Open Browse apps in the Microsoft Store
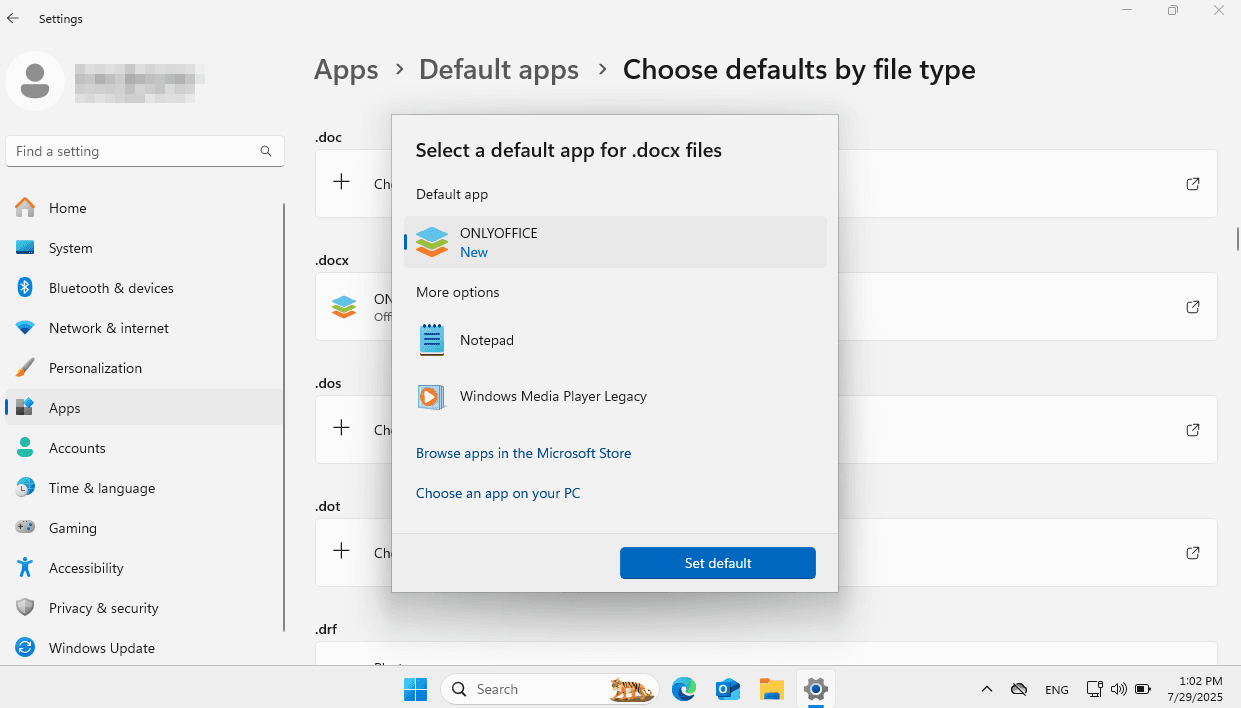 (x=523, y=453)
